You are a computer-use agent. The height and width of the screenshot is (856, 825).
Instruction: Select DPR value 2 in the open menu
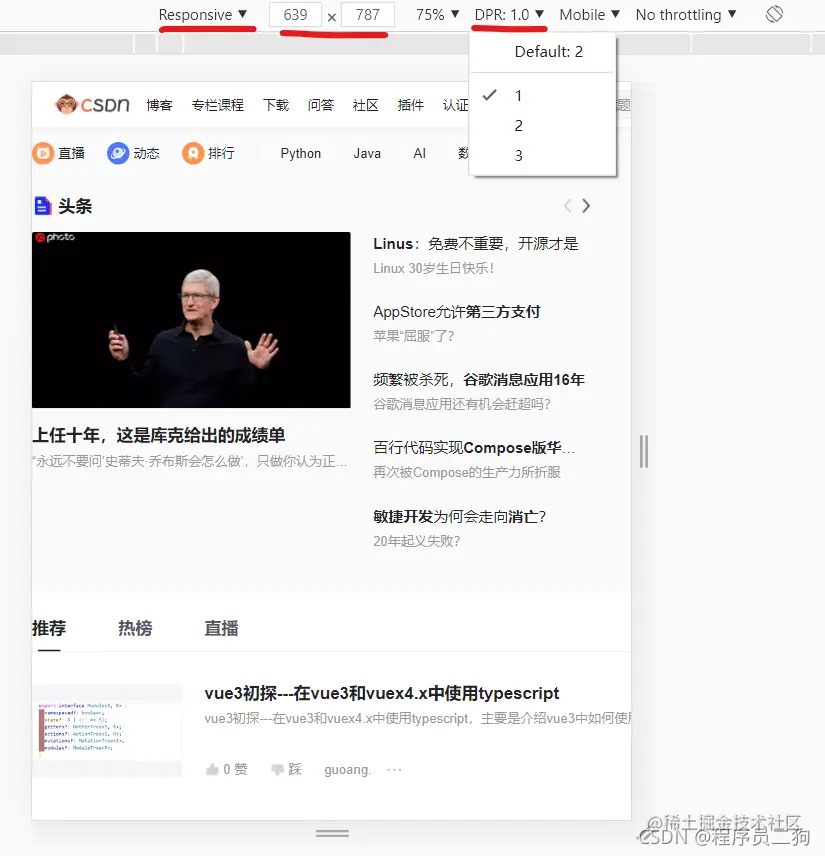(518, 125)
